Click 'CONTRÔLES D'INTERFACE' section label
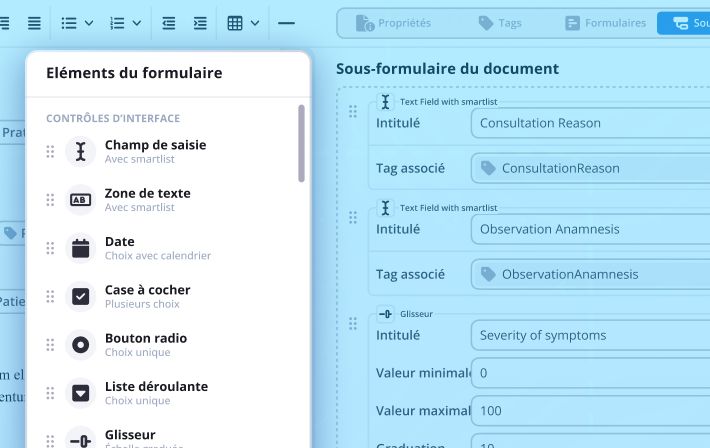The image size is (710, 448). [113, 119]
